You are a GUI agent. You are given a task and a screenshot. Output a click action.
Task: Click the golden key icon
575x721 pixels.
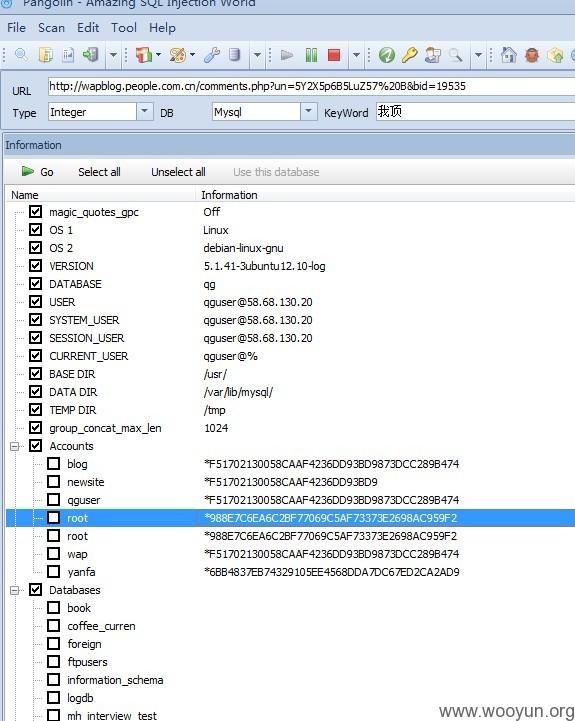(x=409, y=55)
